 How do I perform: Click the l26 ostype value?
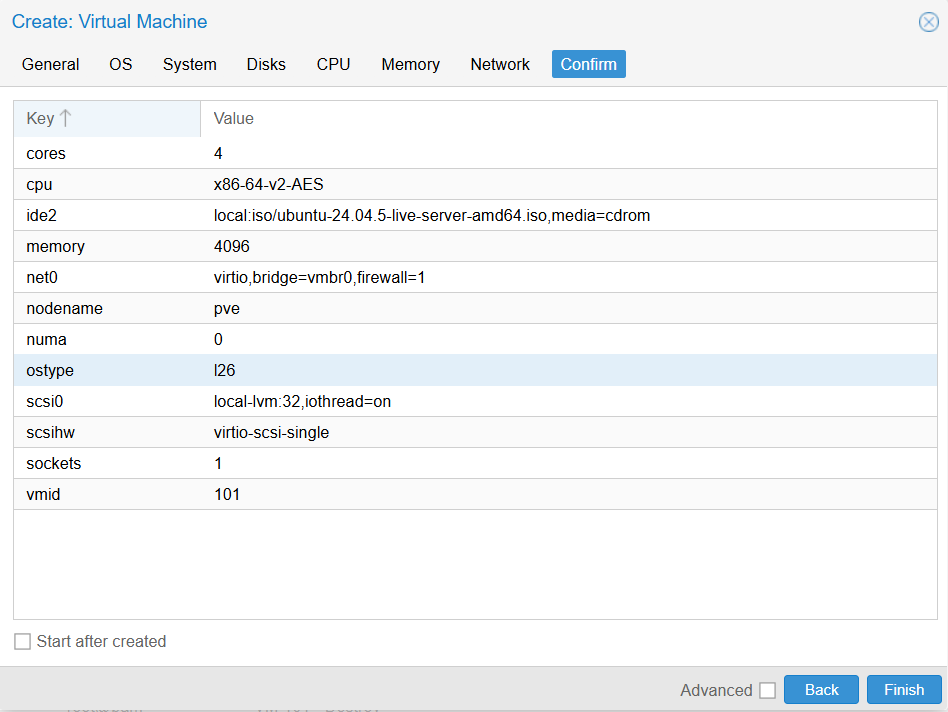coord(224,371)
